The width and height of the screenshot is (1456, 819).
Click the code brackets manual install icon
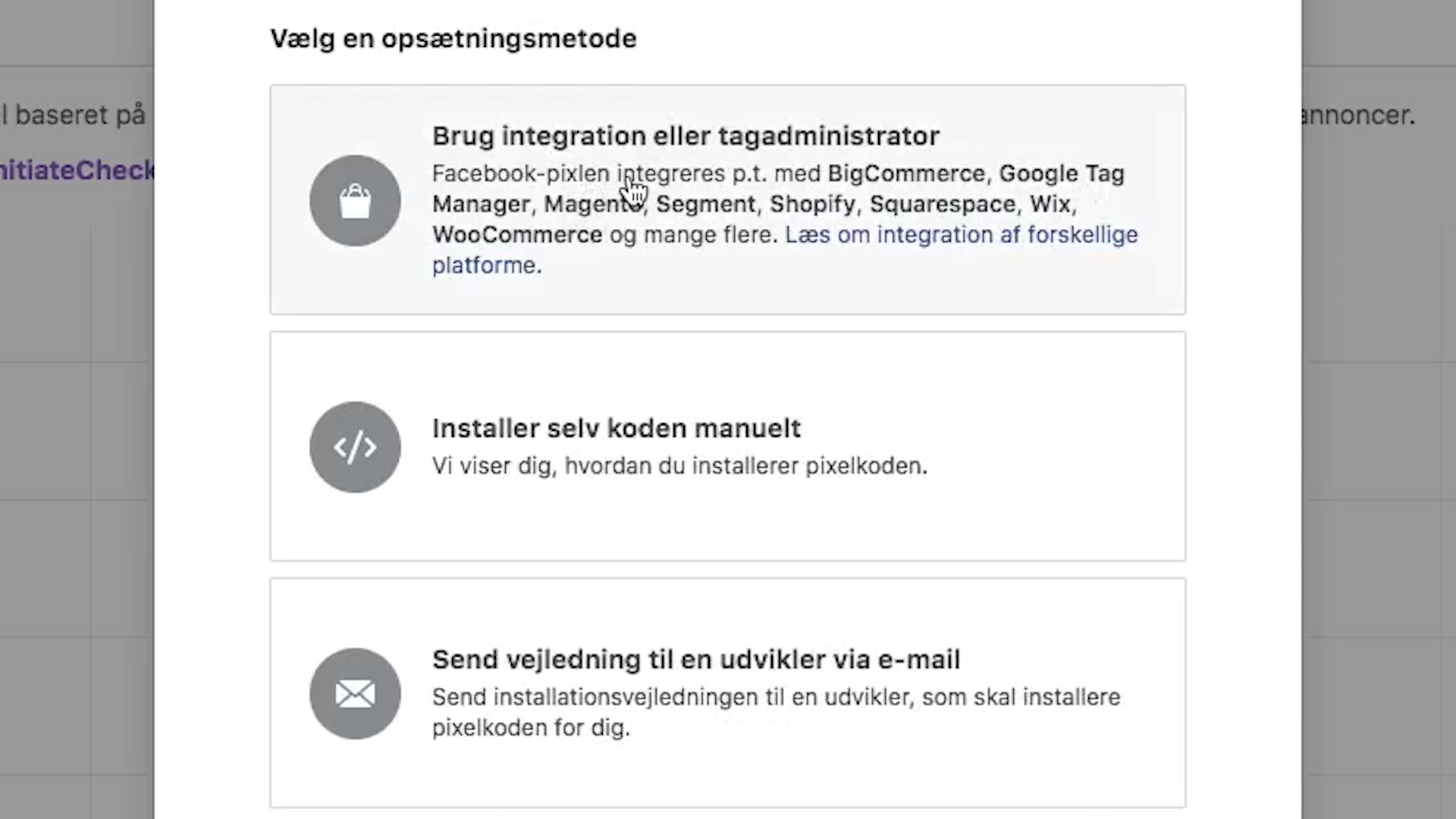click(x=355, y=447)
